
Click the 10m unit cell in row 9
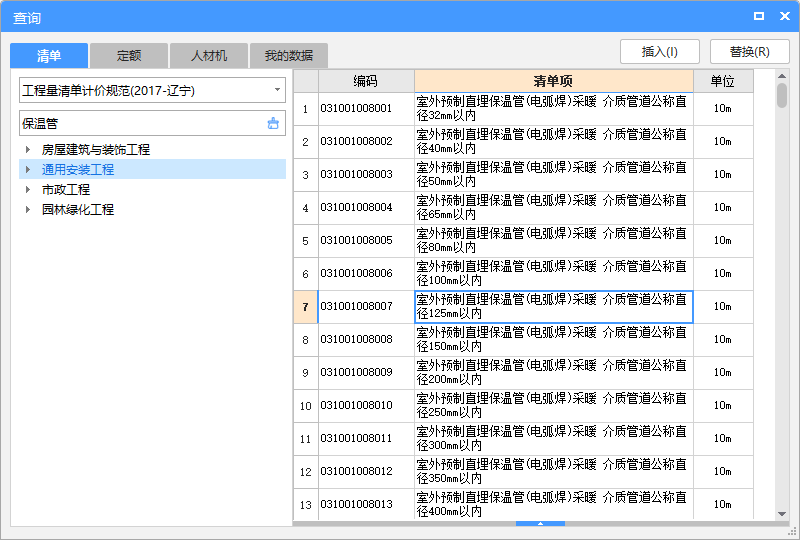click(x=723, y=373)
